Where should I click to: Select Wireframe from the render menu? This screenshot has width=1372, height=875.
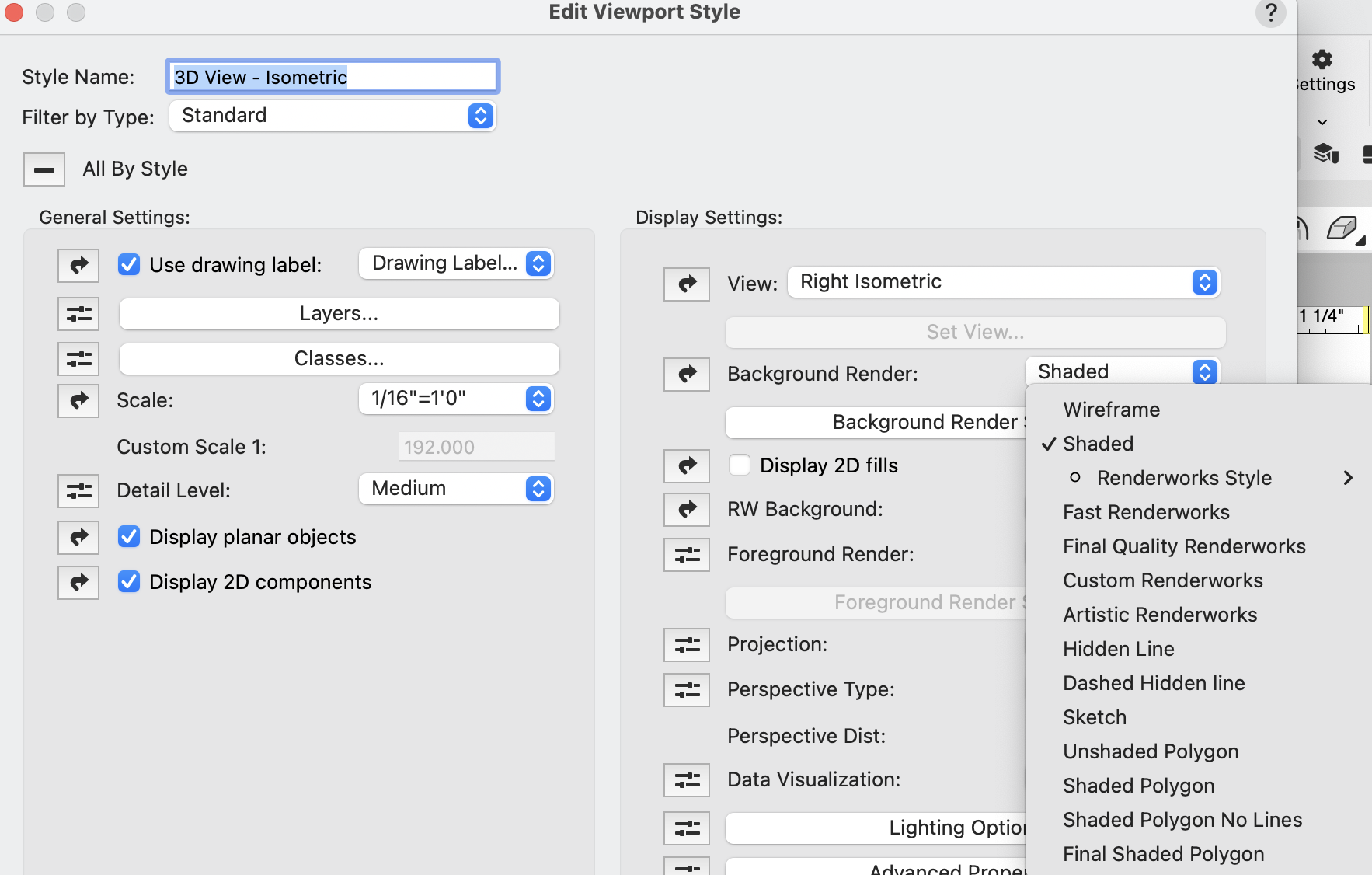pos(1110,410)
